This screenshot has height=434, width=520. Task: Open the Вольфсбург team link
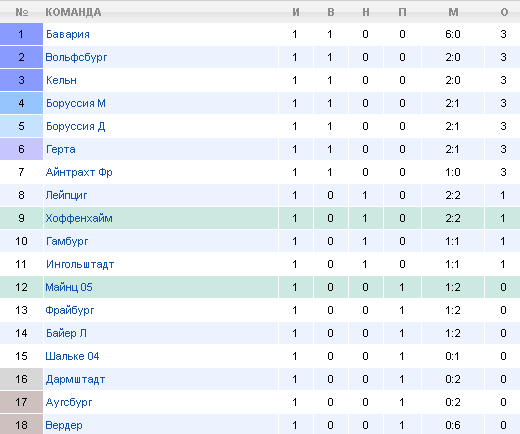click(76, 57)
